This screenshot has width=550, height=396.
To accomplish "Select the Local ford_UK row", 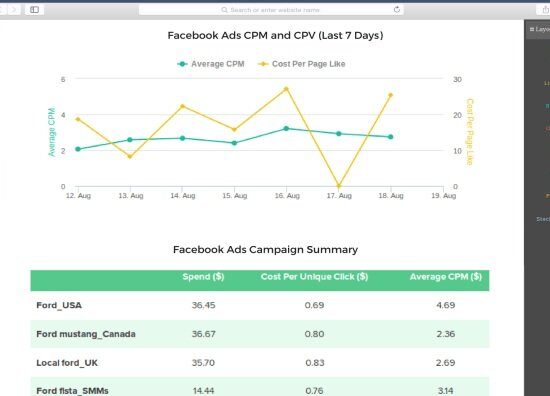I will (260, 363).
